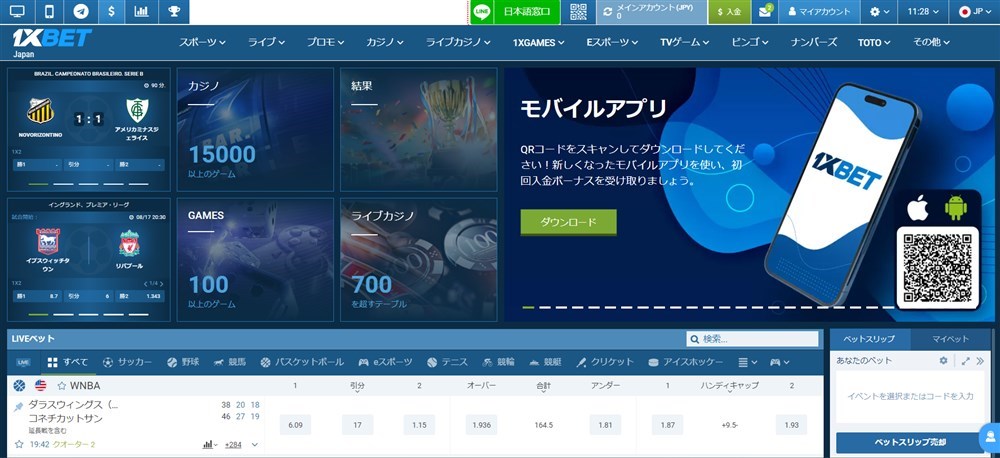Open the ライブカジノ menu in navigation bar
The height and width of the screenshot is (458, 1000).
coord(458,43)
